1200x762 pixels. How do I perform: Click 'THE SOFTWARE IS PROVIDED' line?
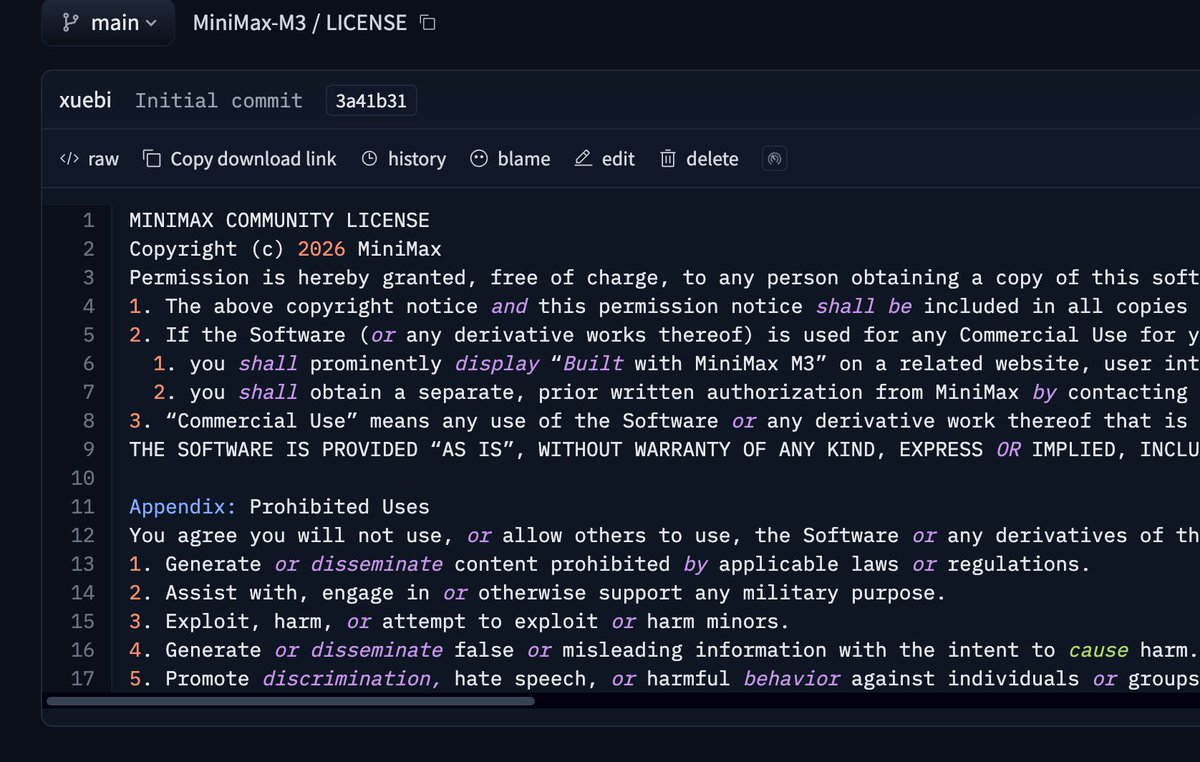(664, 450)
